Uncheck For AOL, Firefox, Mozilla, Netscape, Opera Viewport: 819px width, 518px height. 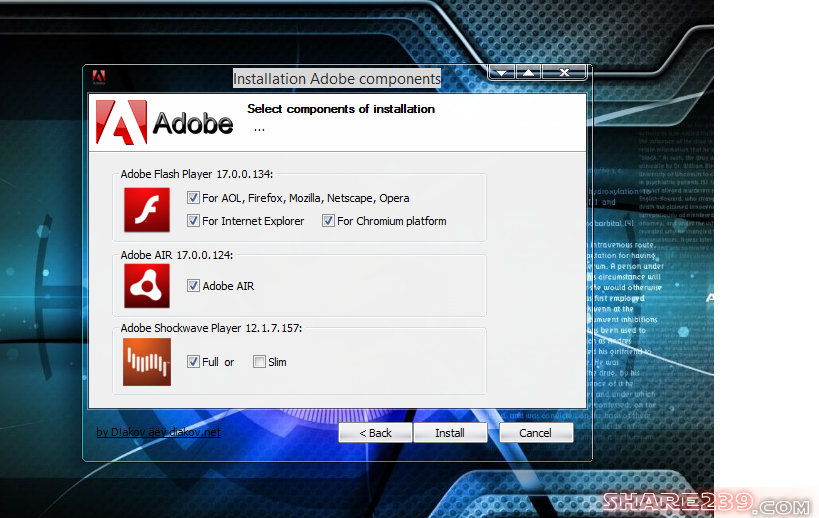click(x=193, y=198)
